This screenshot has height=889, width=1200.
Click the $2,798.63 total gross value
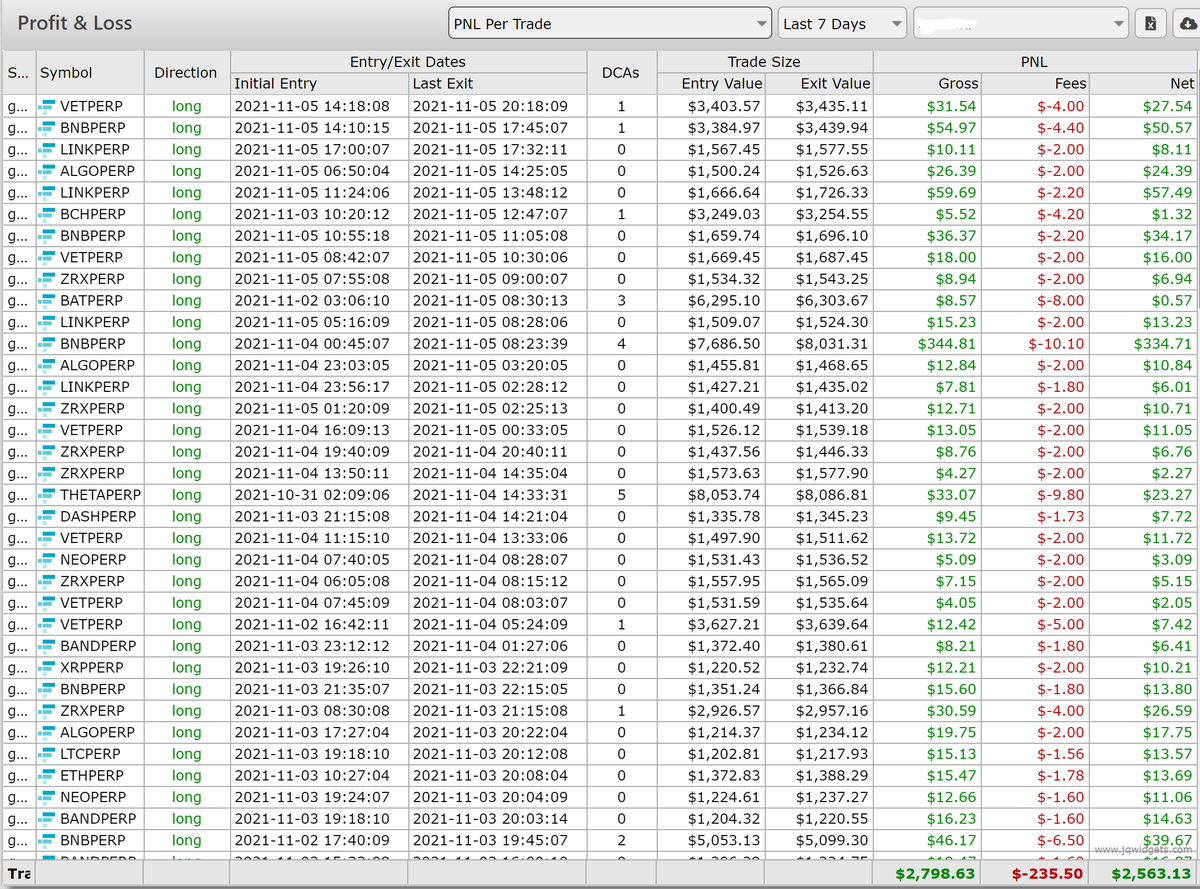click(x=933, y=873)
